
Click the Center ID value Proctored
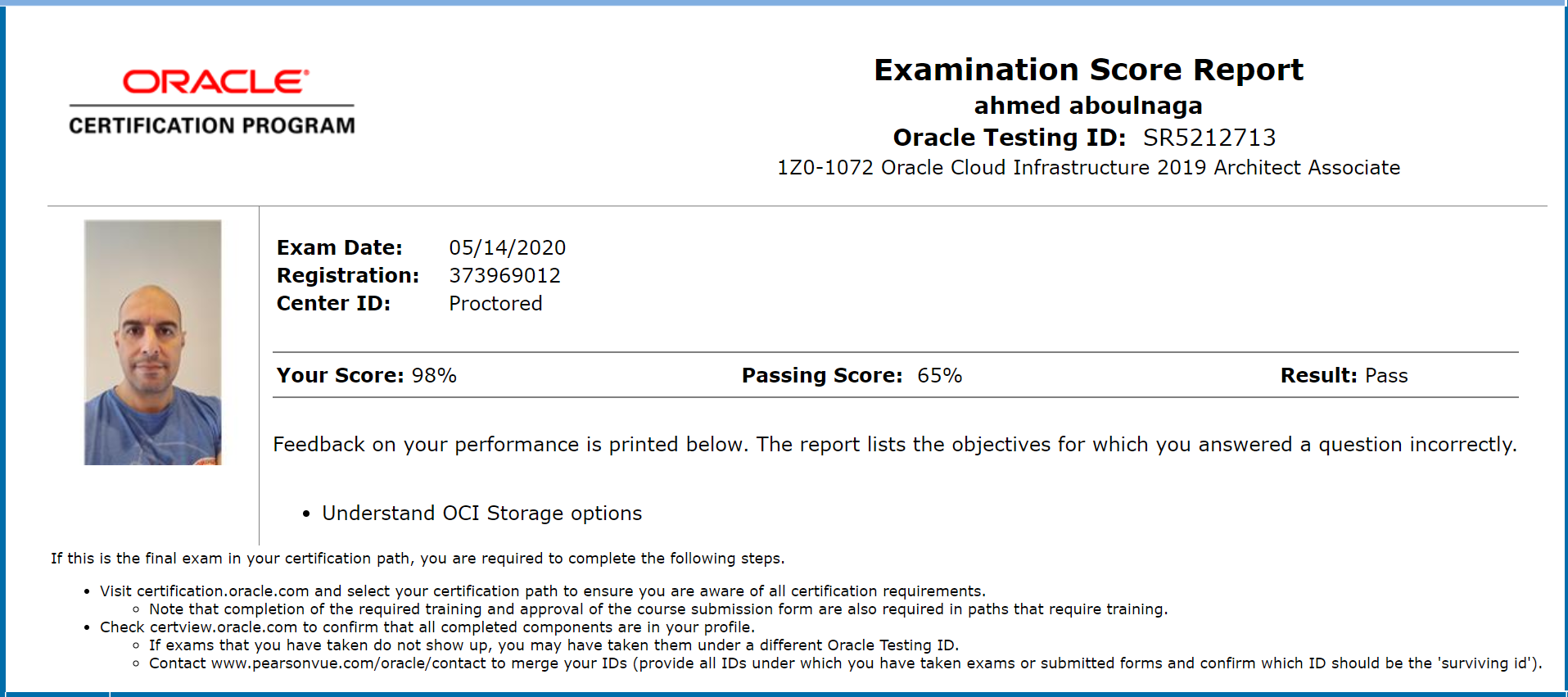pos(495,303)
